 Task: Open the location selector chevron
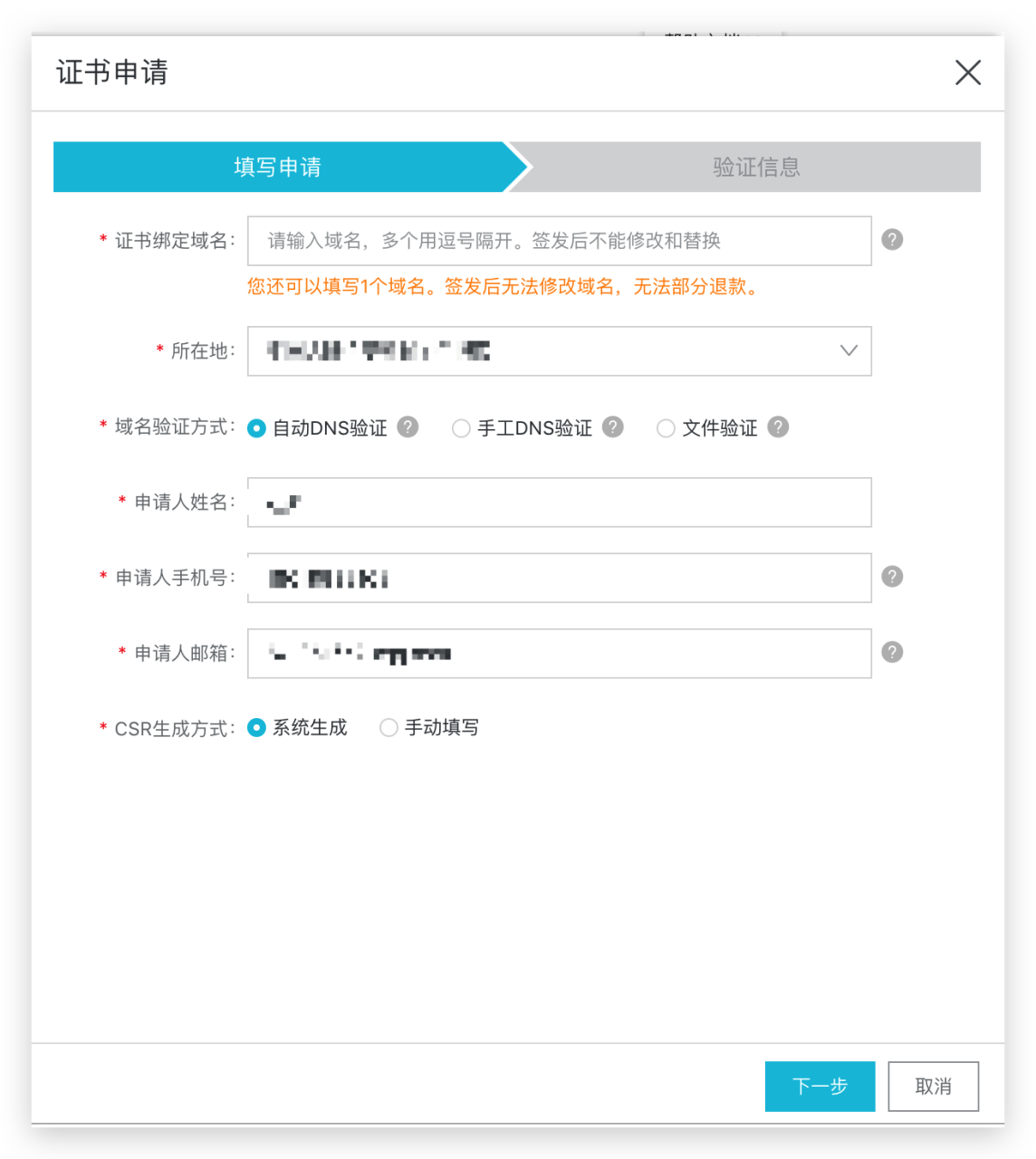(848, 351)
